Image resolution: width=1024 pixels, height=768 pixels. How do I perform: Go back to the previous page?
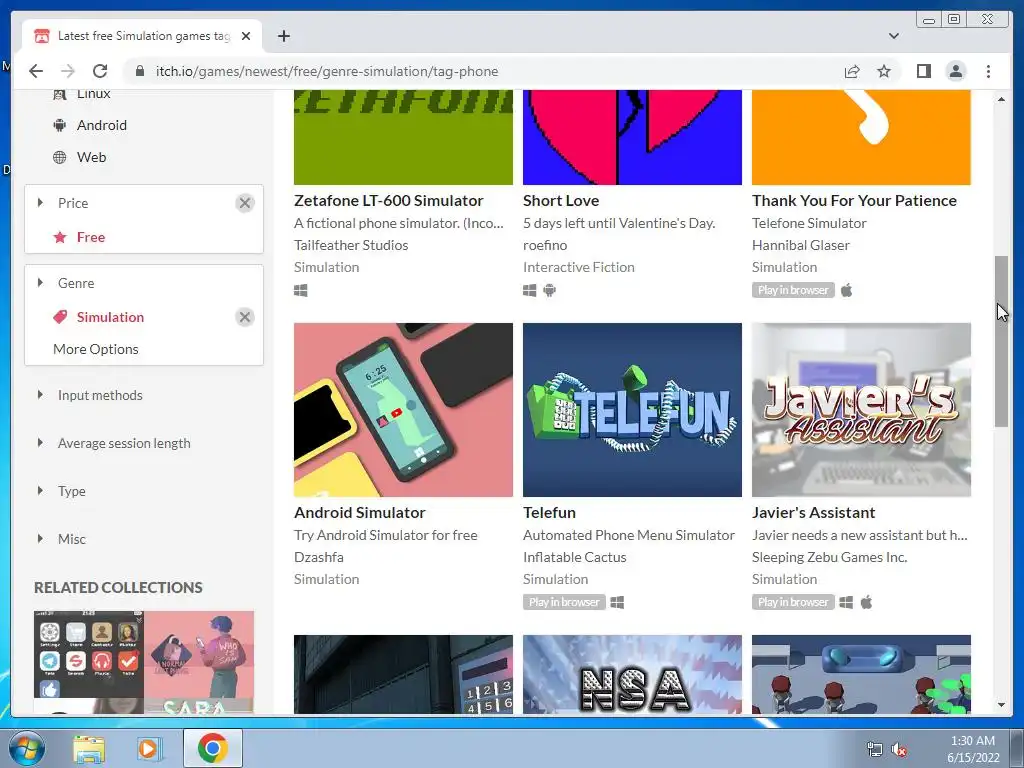tap(36, 71)
